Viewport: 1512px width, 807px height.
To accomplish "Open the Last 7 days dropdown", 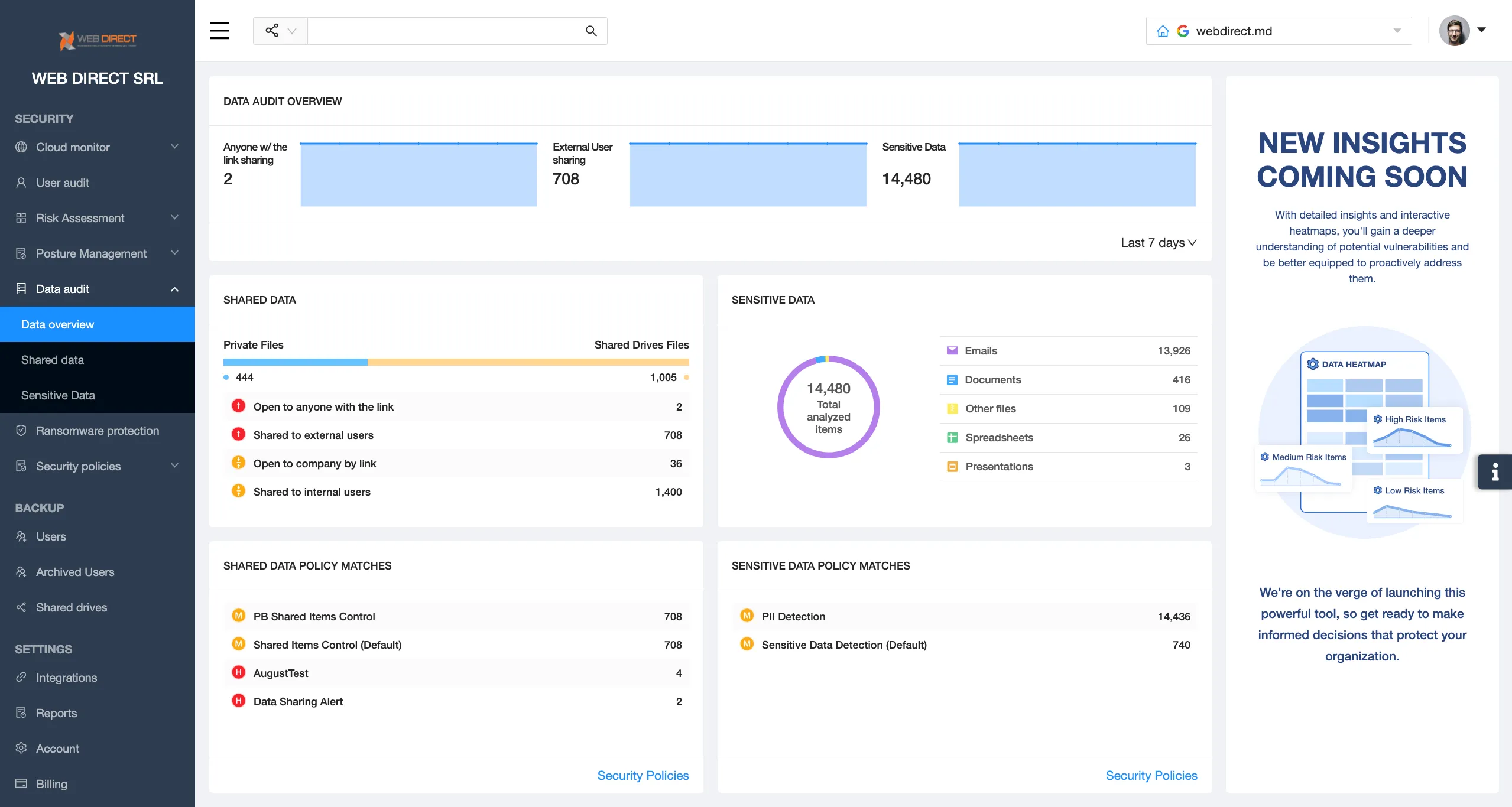I will pyautogui.click(x=1157, y=242).
